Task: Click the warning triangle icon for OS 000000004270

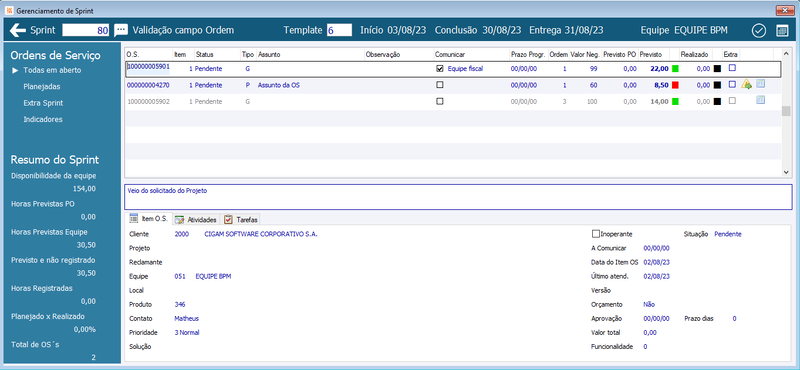Action: [746, 85]
